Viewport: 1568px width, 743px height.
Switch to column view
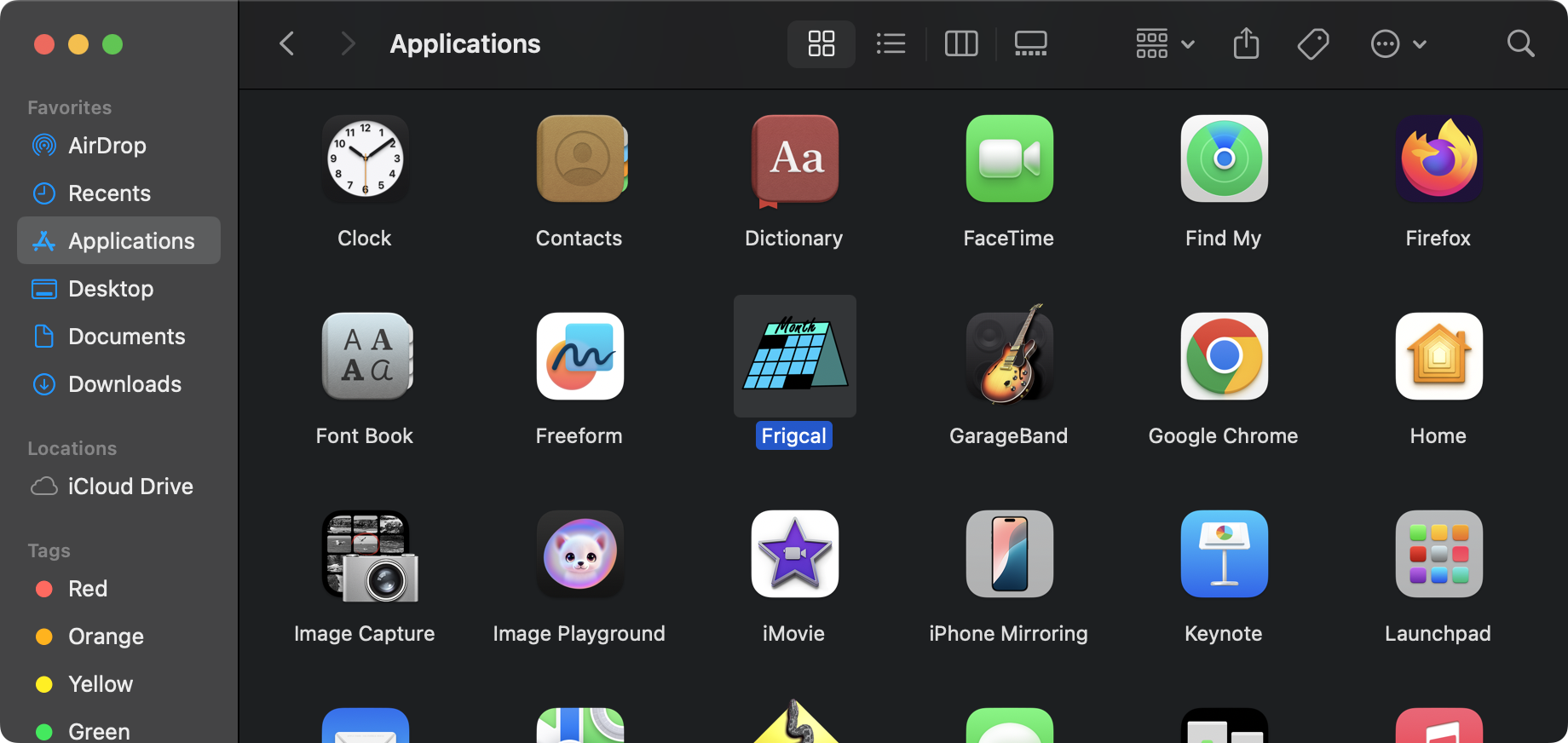[961, 43]
